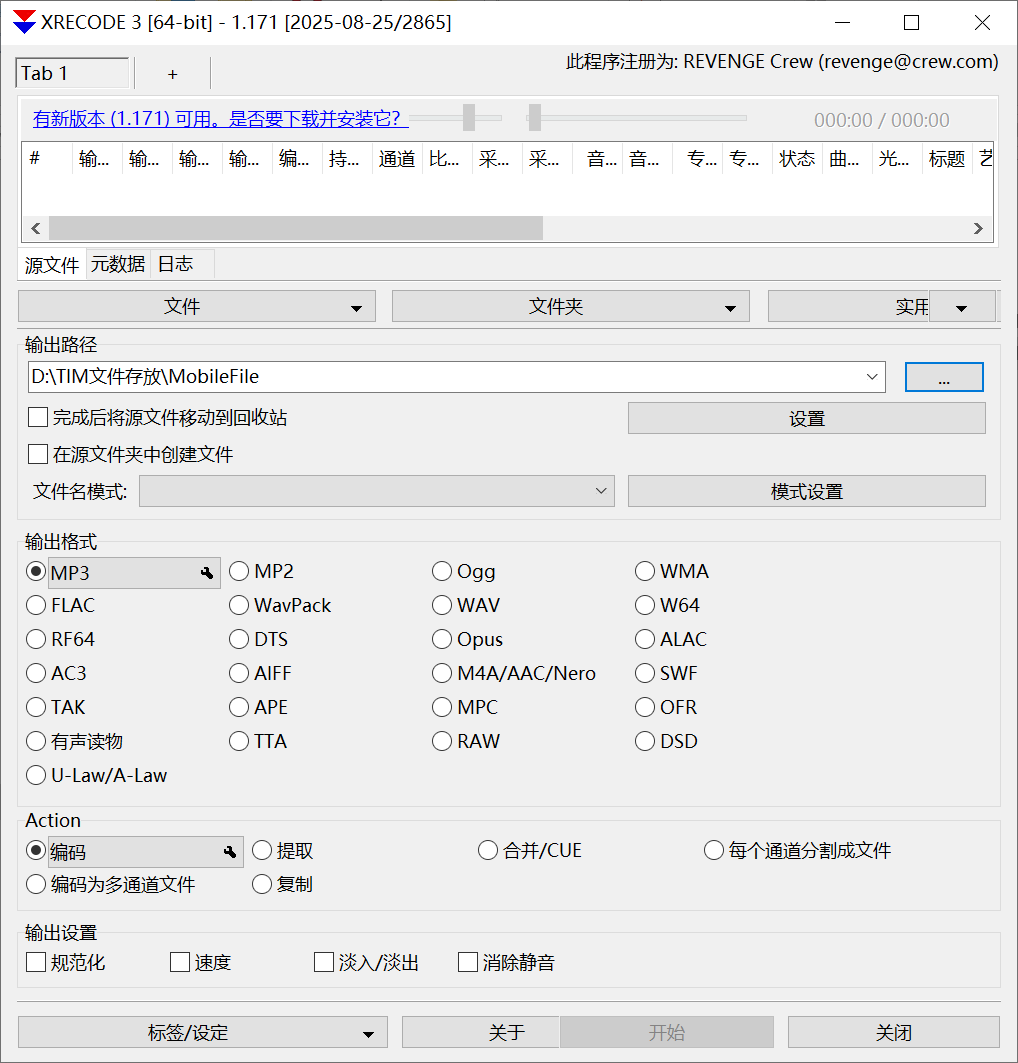
Task: Browse for output folder with ... button
Action: tap(944, 377)
